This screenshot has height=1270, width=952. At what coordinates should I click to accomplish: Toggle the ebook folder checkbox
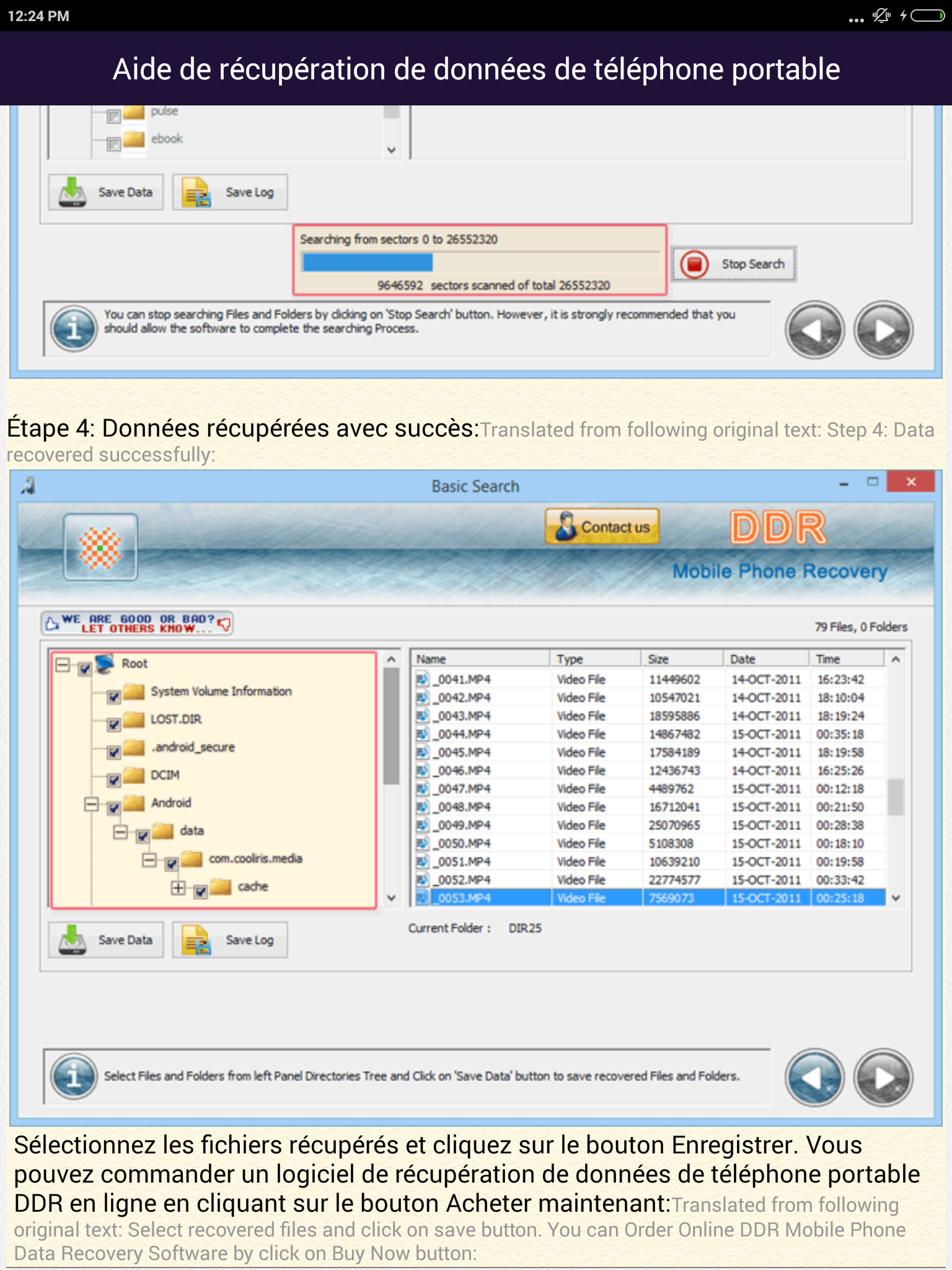pyautogui.click(x=114, y=144)
